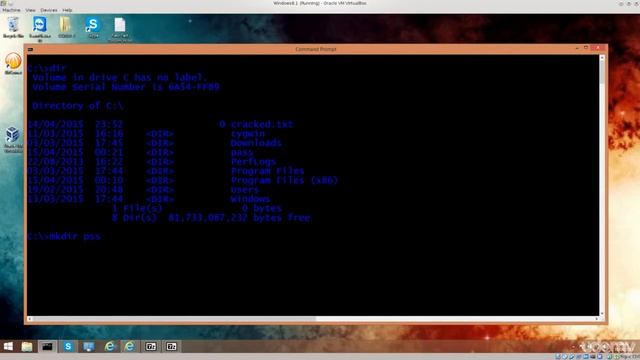Open the TeamViewer desktop shortcut
Viewport: 640px width, 360px height.
pos(40,28)
